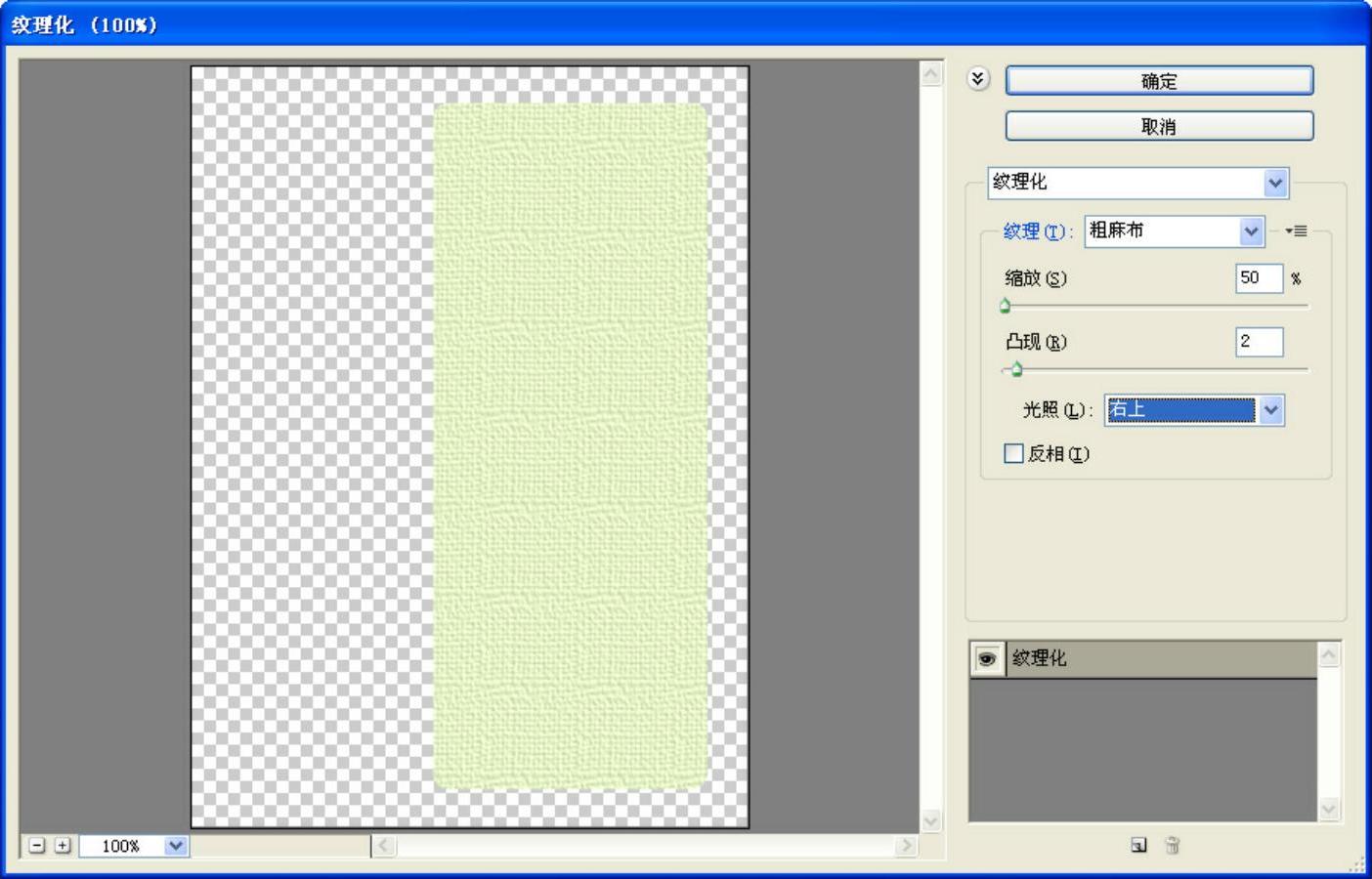Viewport: 1372px width, 879px height.
Task: Click the 凸现 value input field
Action: pos(1258,342)
